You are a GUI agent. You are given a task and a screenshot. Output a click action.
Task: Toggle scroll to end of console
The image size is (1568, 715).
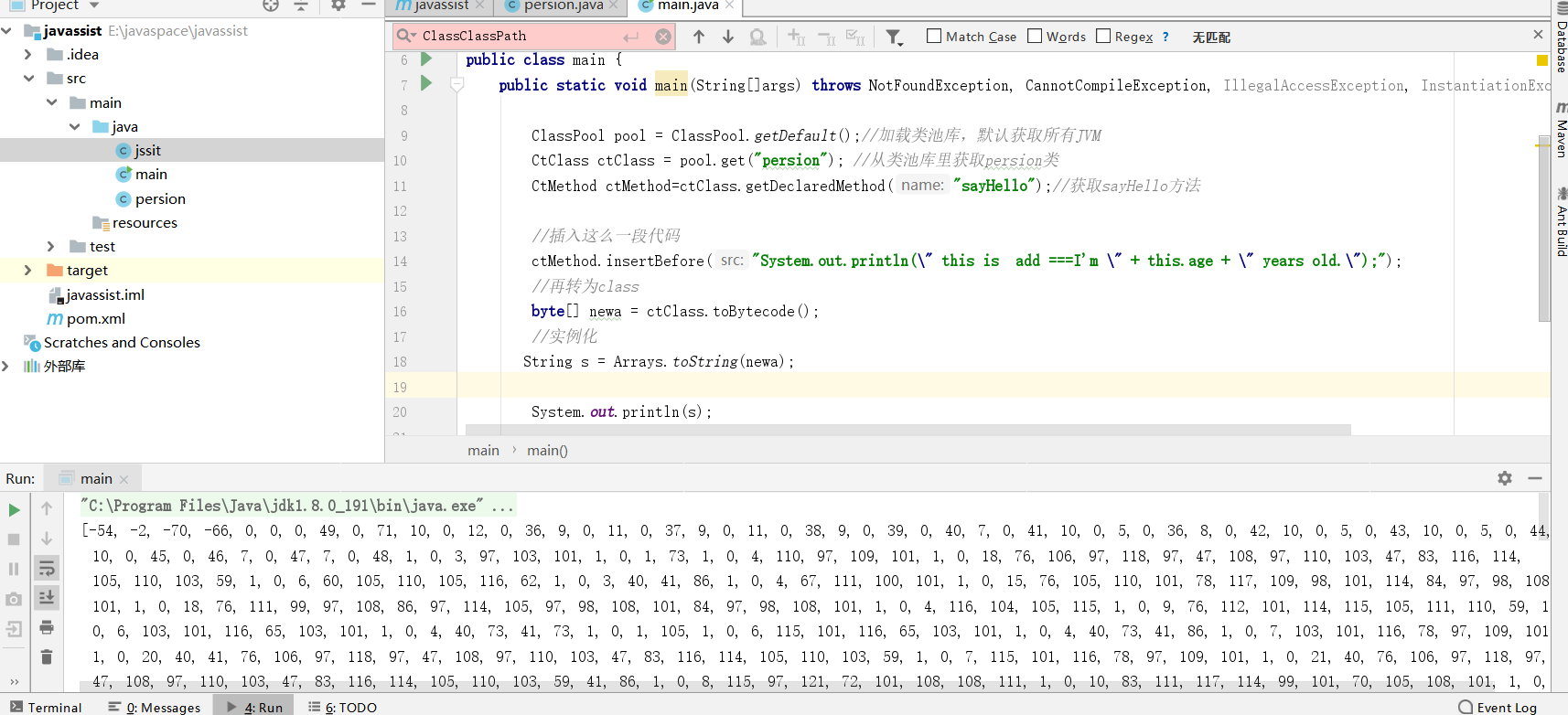[x=47, y=597]
